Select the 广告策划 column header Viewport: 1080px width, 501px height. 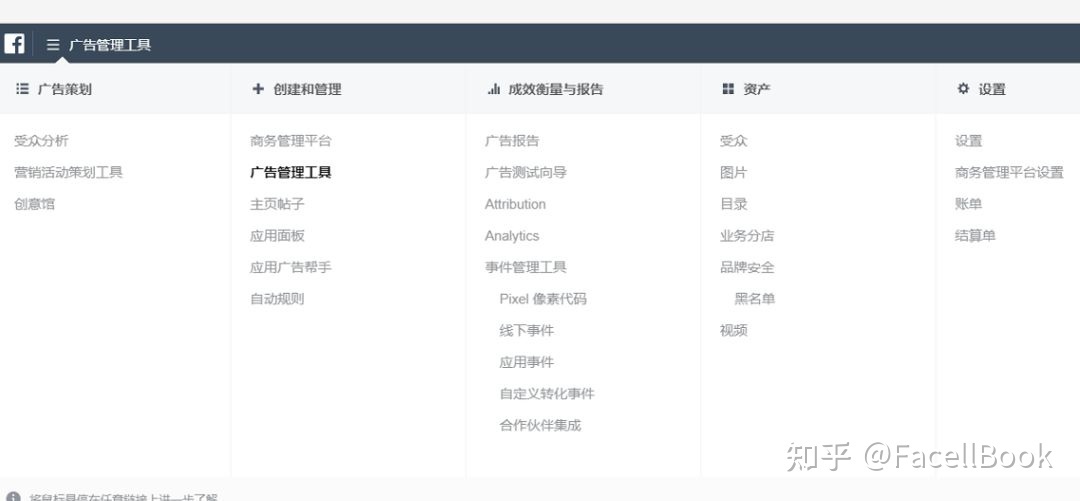tap(64, 89)
